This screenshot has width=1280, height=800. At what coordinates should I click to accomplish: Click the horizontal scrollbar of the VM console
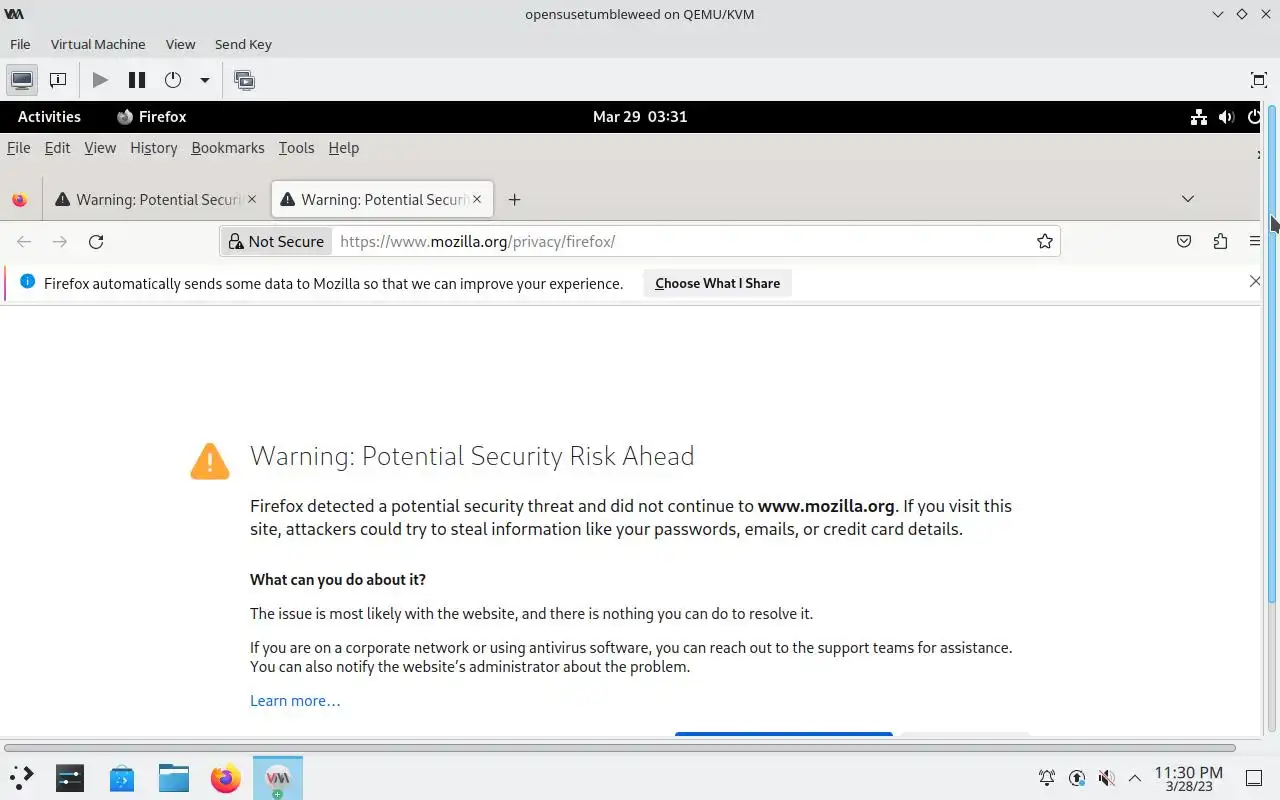point(620,747)
